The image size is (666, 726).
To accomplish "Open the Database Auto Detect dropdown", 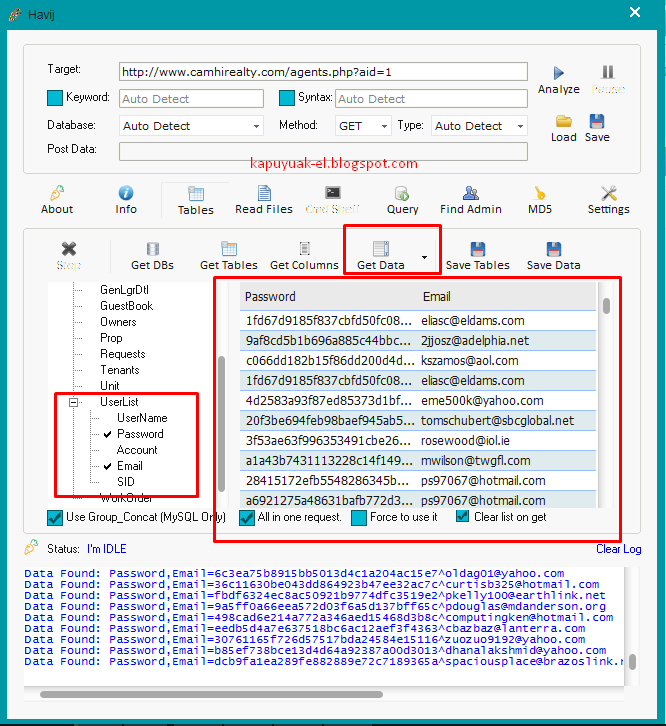I will (191, 126).
